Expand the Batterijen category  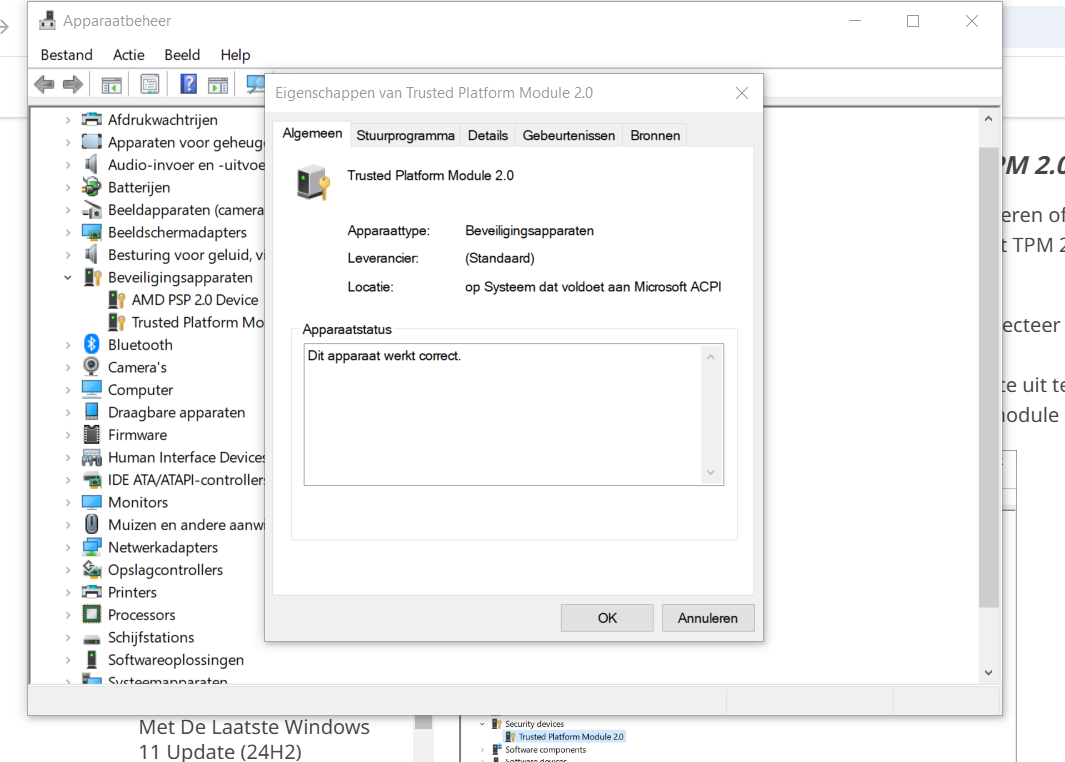click(x=68, y=188)
